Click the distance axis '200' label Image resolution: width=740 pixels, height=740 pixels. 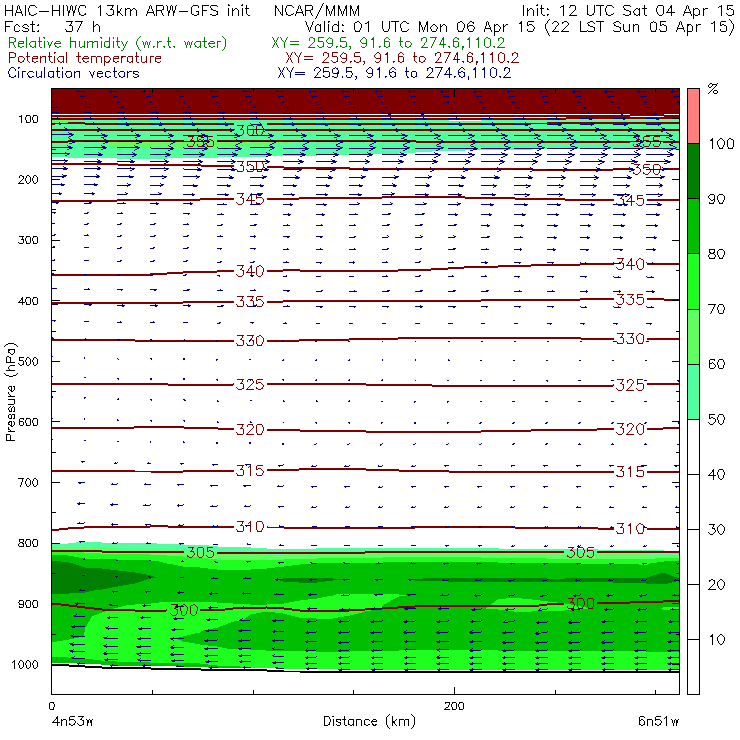[x=454, y=706]
